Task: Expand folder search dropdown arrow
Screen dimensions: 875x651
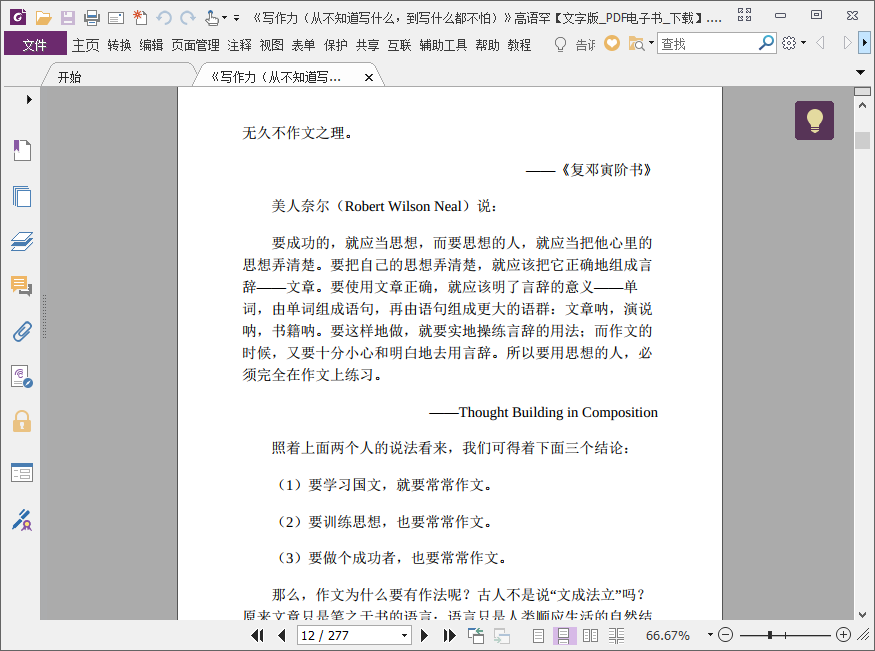Action: coord(651,43)
